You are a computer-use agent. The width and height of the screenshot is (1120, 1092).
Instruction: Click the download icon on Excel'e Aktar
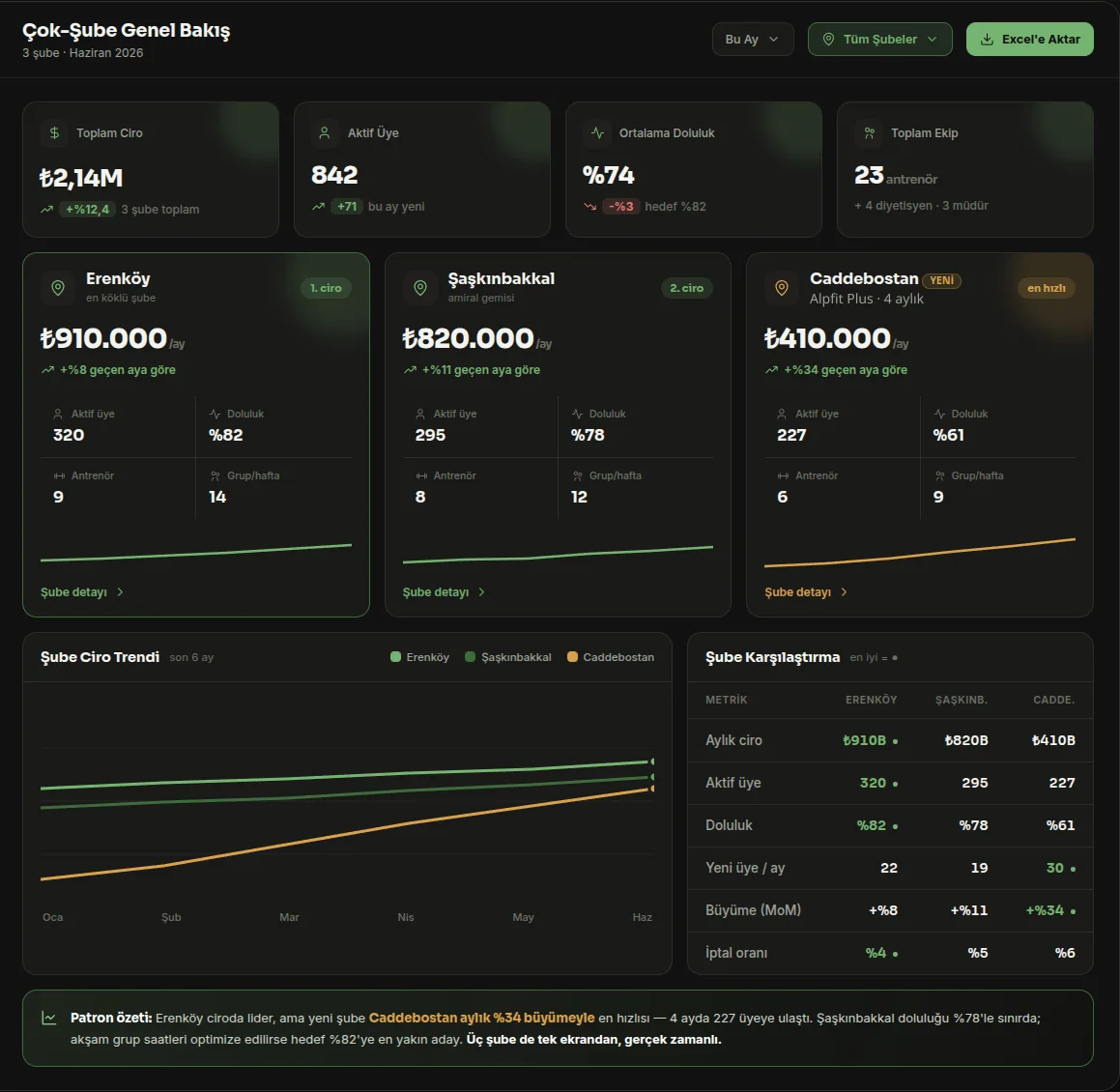click(x=987, y=40)
